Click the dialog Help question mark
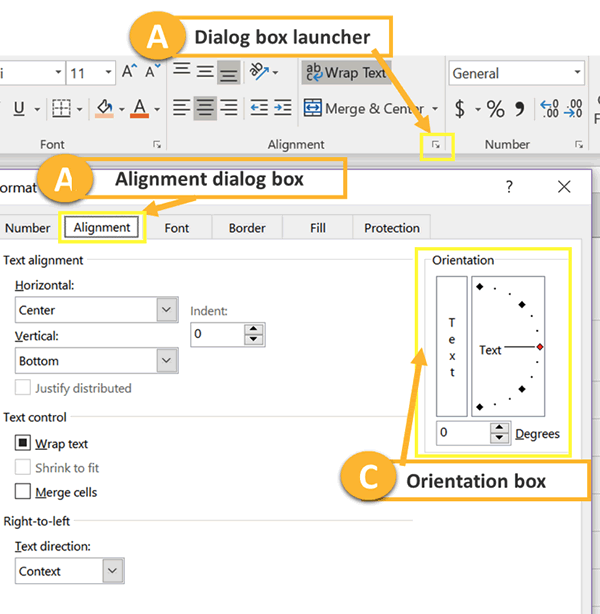 (x=509, y=187)
